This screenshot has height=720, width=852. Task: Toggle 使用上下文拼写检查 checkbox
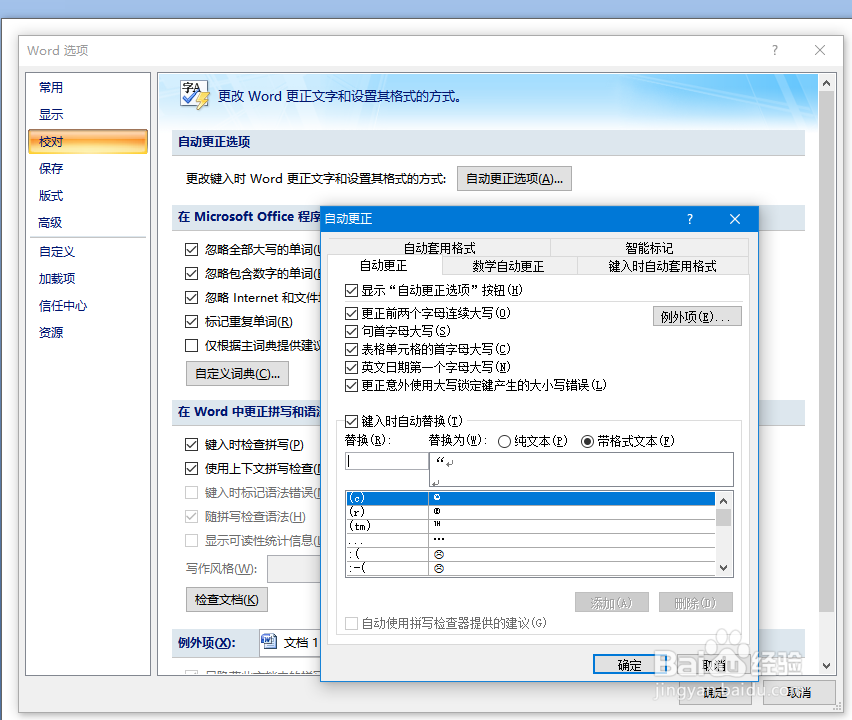click(x=191, y=468)
